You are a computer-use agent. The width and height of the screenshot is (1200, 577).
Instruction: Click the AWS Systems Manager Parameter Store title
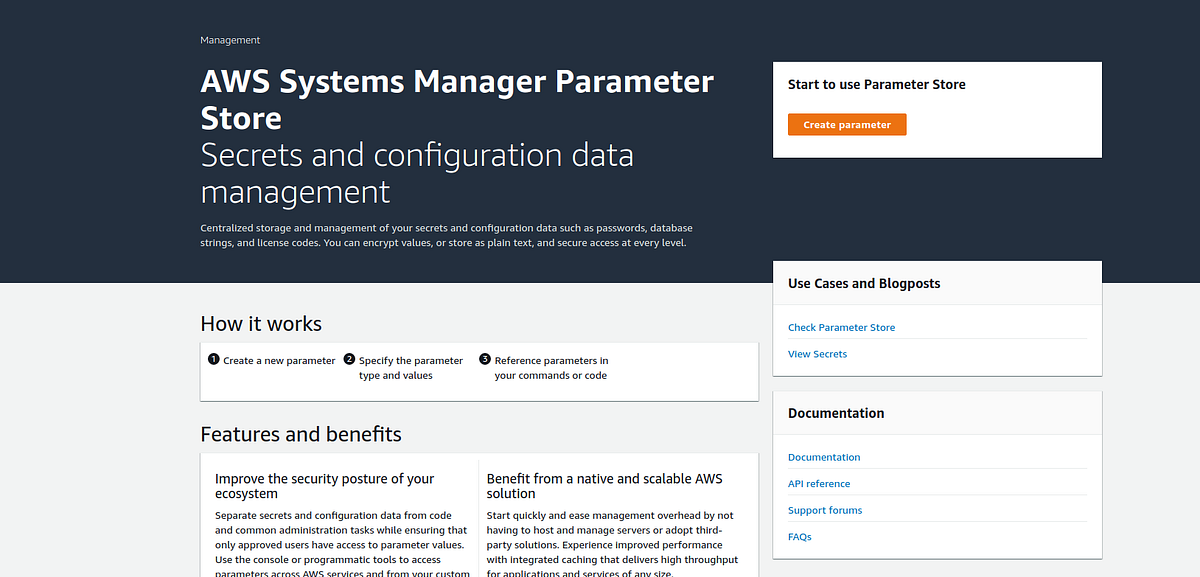point(456,98)
